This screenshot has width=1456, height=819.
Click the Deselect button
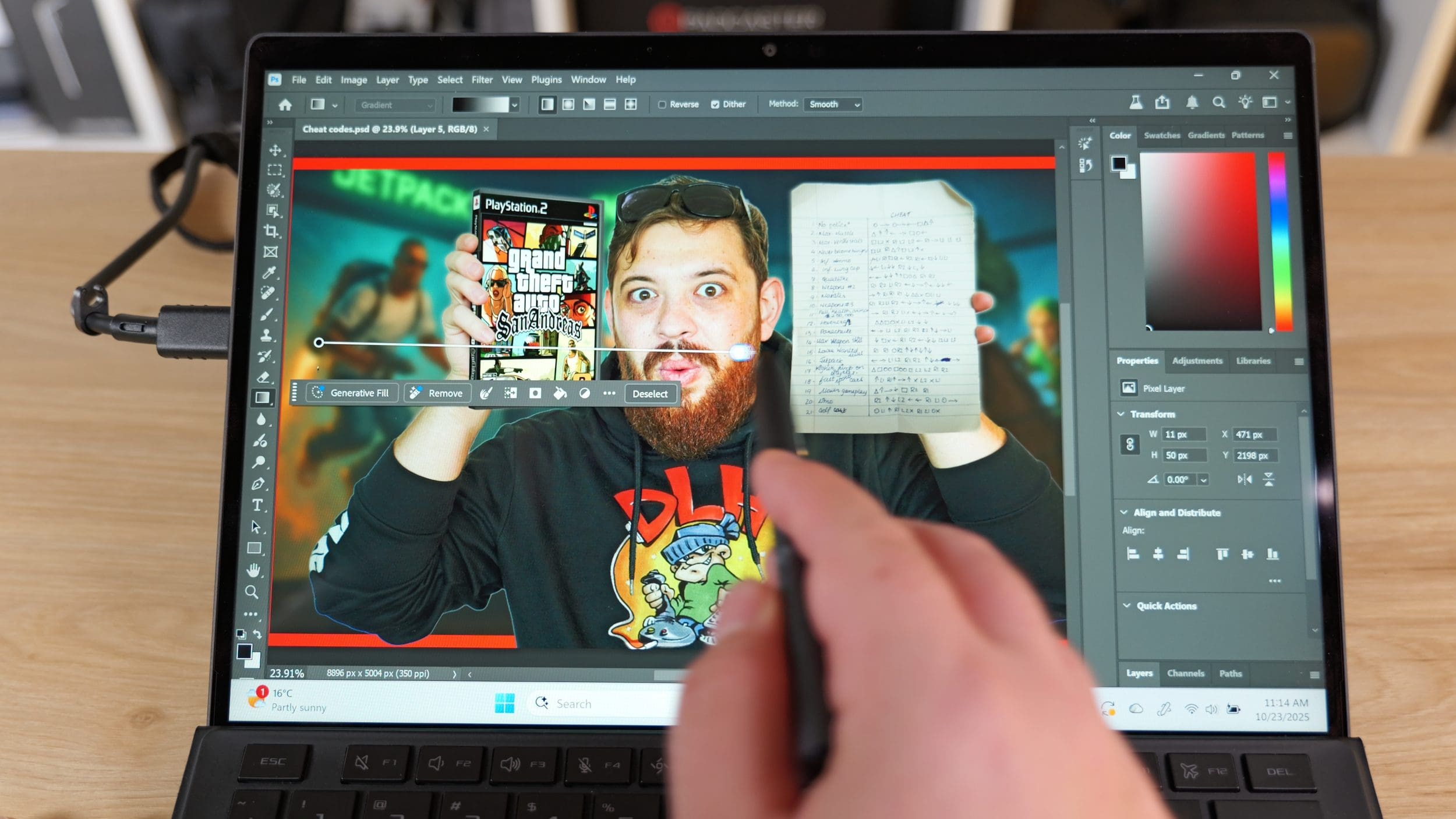click(x=650, y=394)
